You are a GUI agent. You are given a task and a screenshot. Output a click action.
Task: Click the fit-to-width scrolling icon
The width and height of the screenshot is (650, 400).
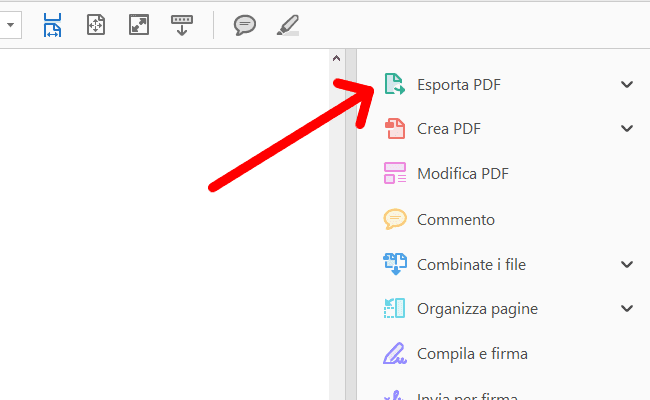[x=53, y=25]
